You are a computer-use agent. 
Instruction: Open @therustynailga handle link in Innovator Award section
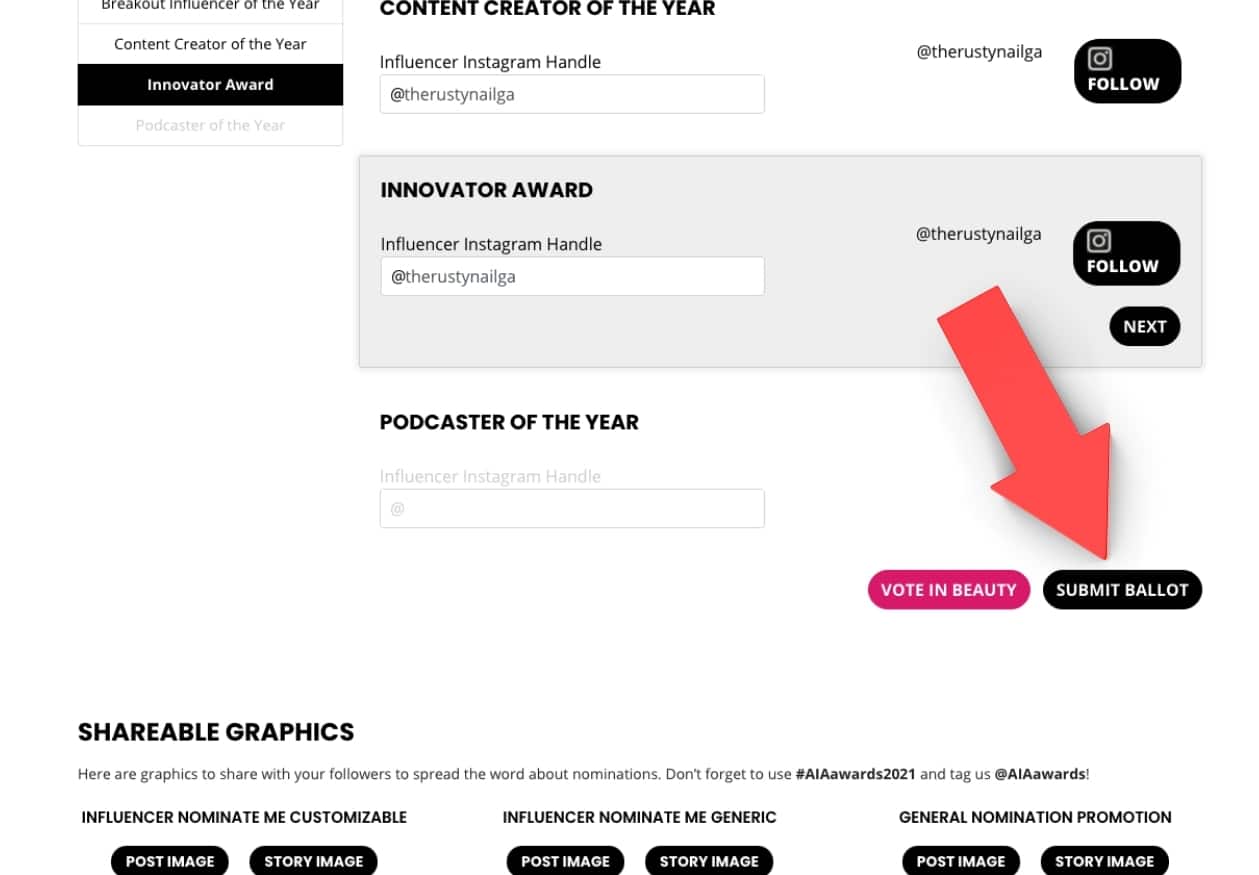tap(978, 234)
